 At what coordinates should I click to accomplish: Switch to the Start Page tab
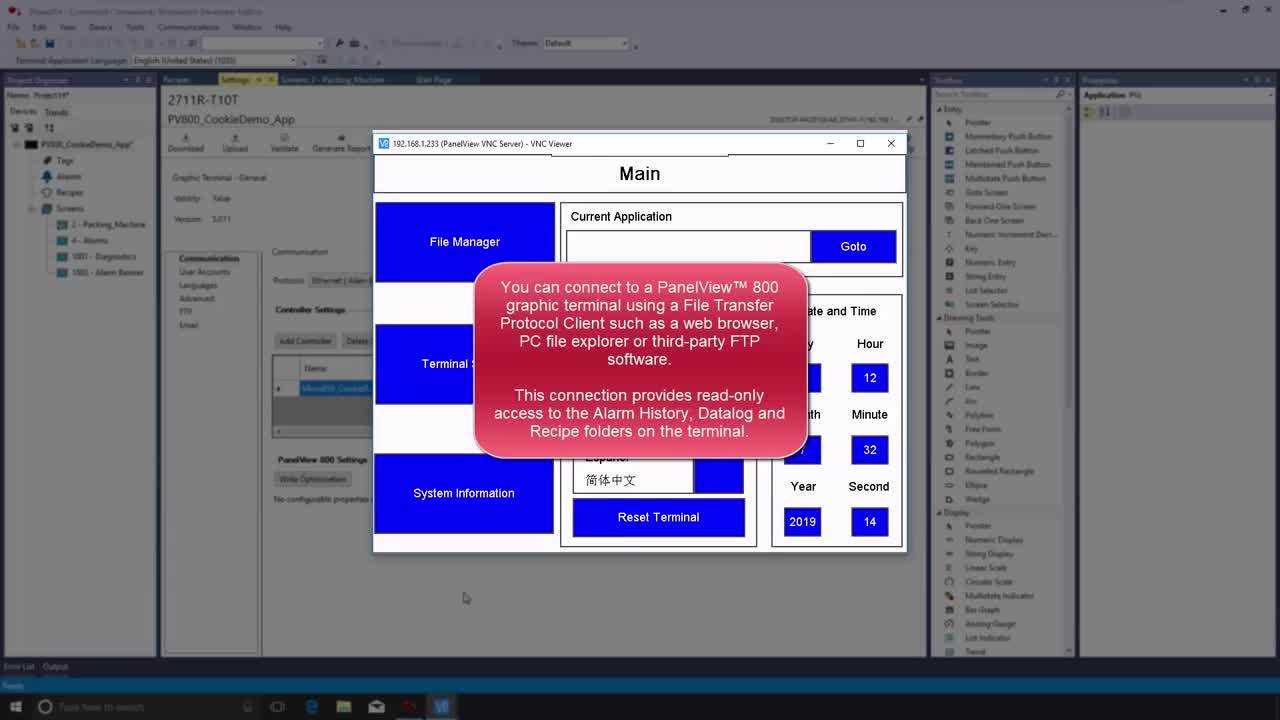click(434, 80)
